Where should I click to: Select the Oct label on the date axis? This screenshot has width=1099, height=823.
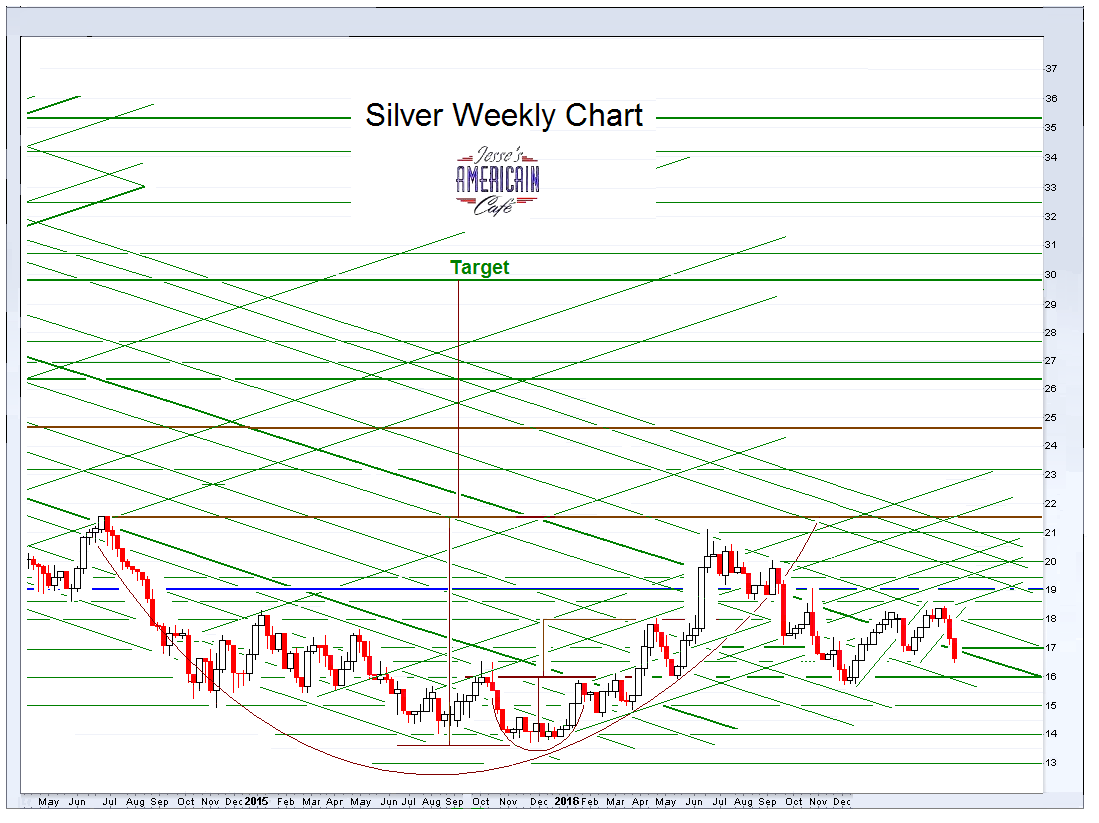pyautogui.click(x=185, y=802)
